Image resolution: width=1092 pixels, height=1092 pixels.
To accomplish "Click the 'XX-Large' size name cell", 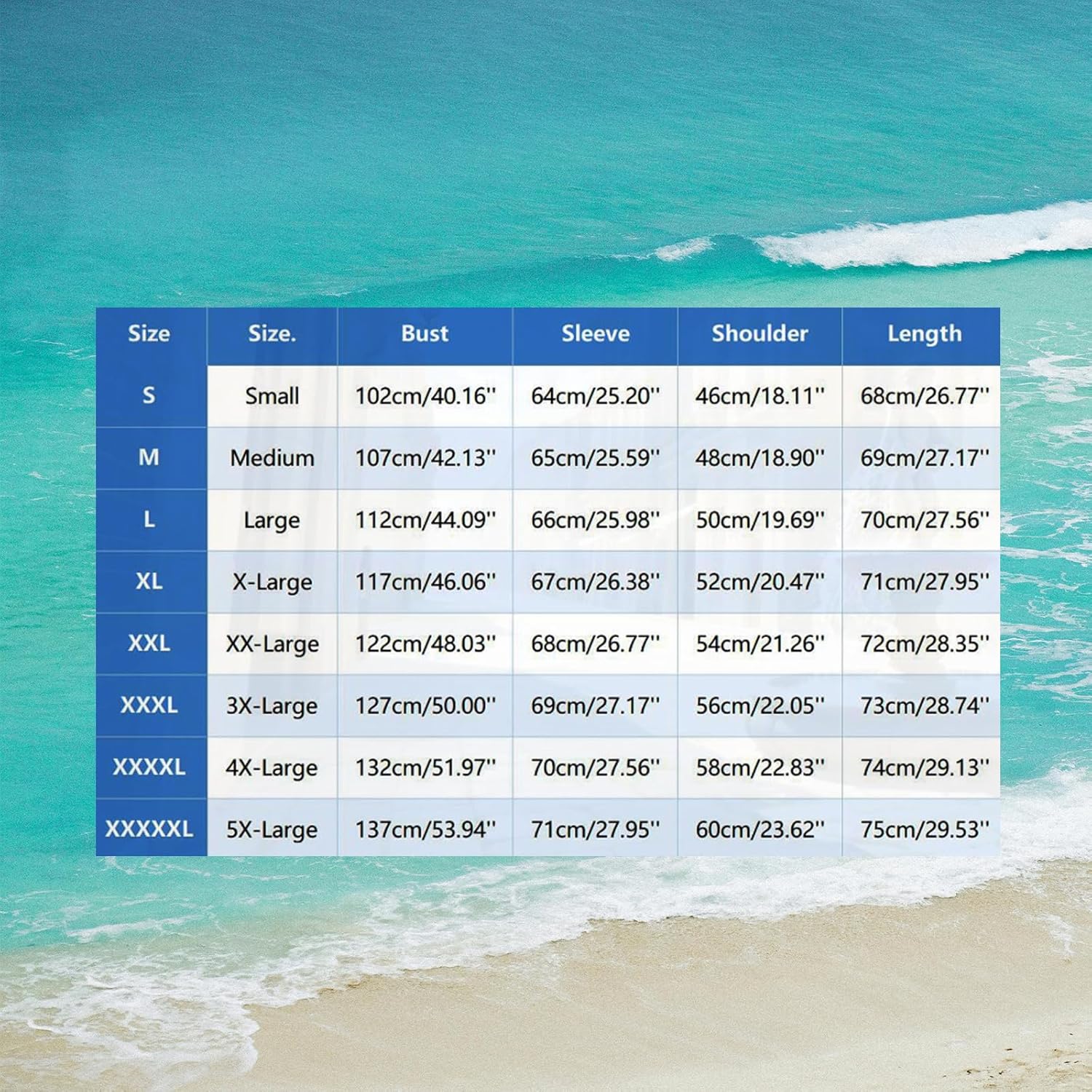I will click(272, 644).
